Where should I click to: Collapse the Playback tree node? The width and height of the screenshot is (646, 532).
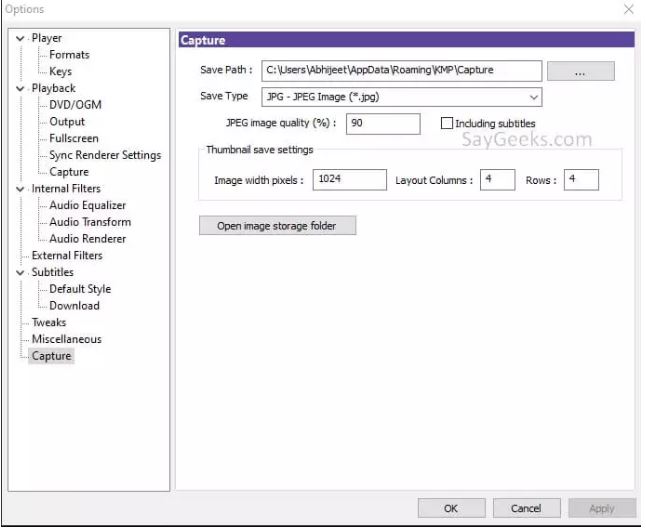(x=20, y=89)
